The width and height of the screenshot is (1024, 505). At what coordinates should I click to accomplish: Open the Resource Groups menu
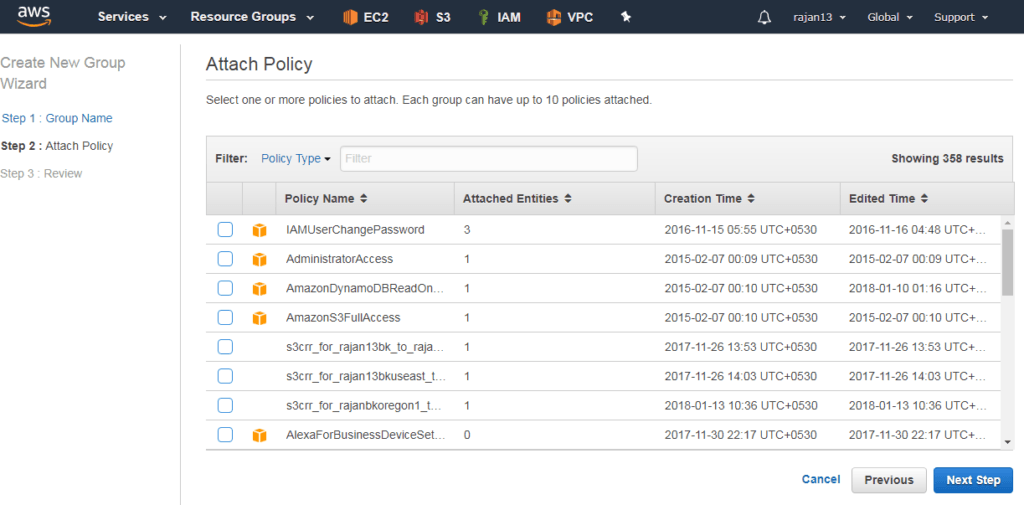coord(252,17)
